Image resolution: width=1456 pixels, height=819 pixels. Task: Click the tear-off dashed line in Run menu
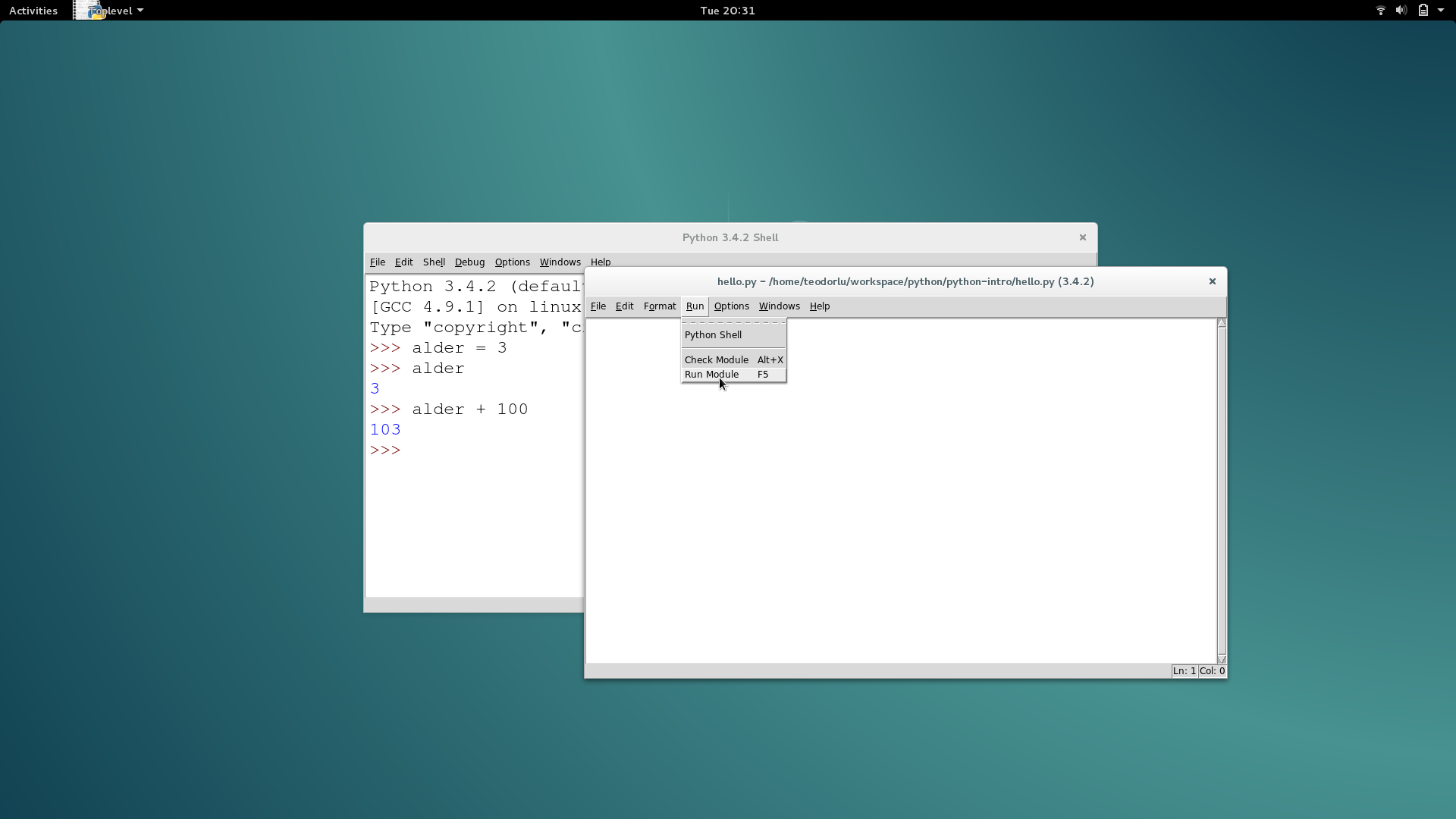pyautogui.click(x=733, y=322)
